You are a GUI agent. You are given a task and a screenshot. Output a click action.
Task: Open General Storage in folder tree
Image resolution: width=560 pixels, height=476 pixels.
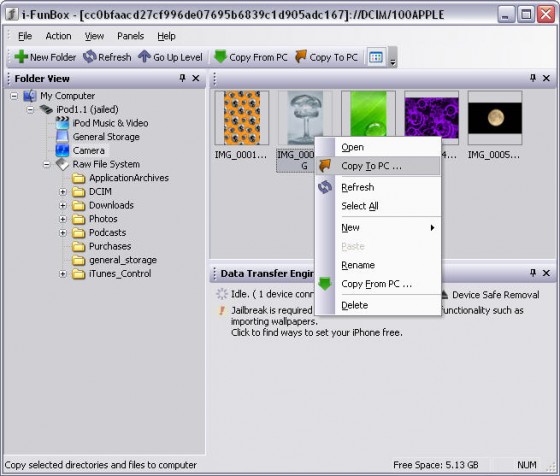tap(106, 137)
